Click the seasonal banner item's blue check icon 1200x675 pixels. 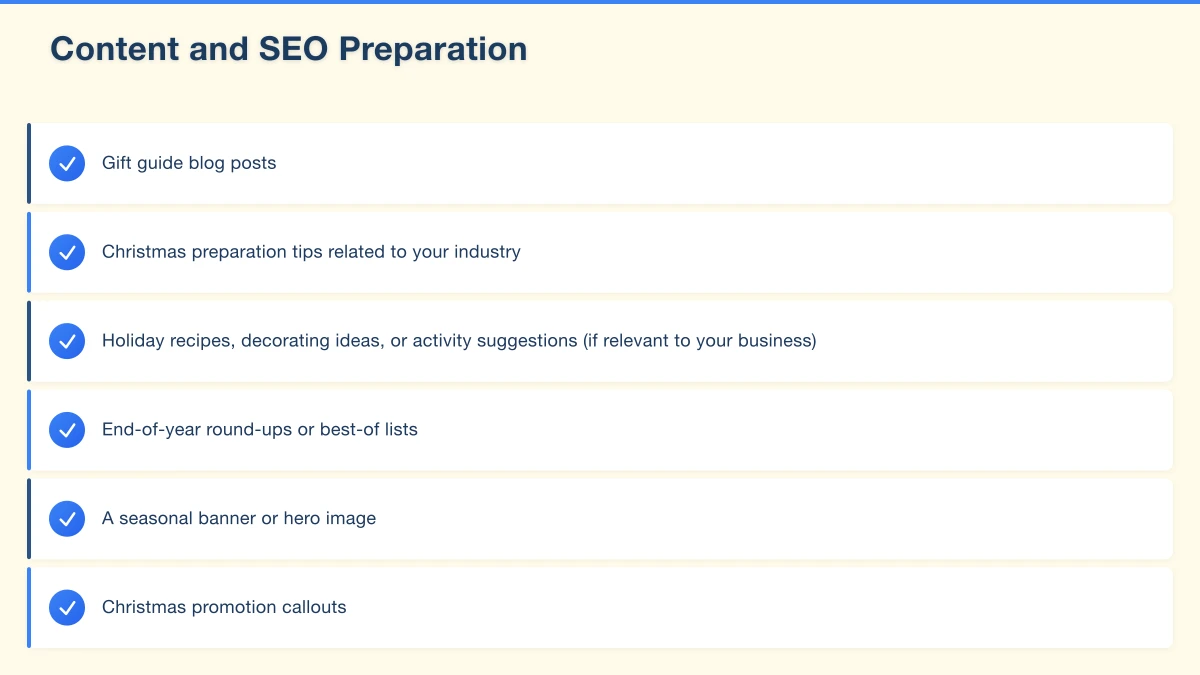pyautogui.click(x=67, y=519)
